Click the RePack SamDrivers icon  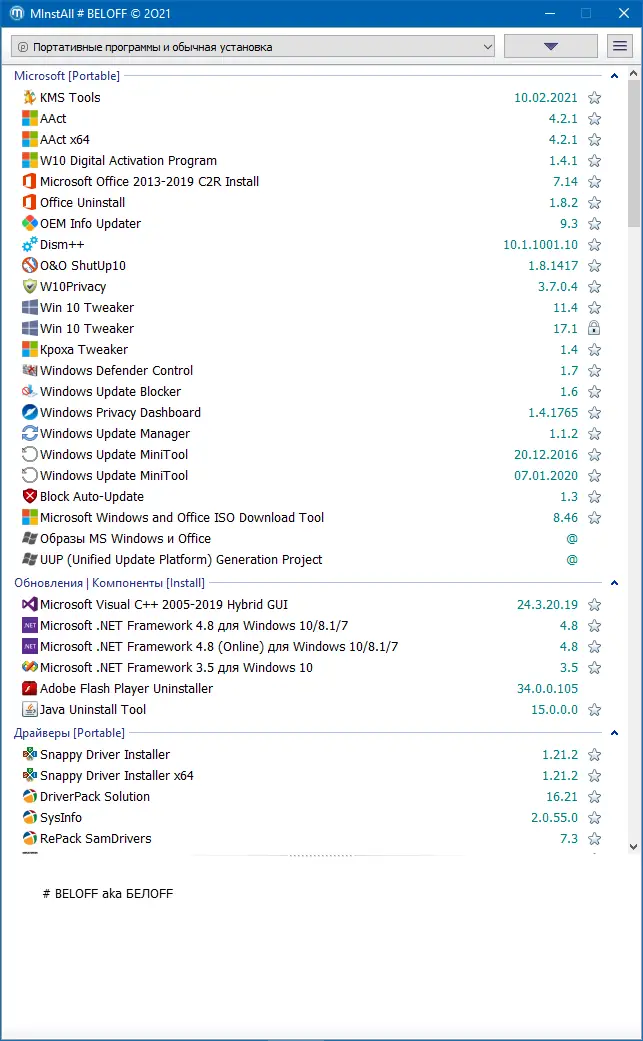(x=30, y=839)
